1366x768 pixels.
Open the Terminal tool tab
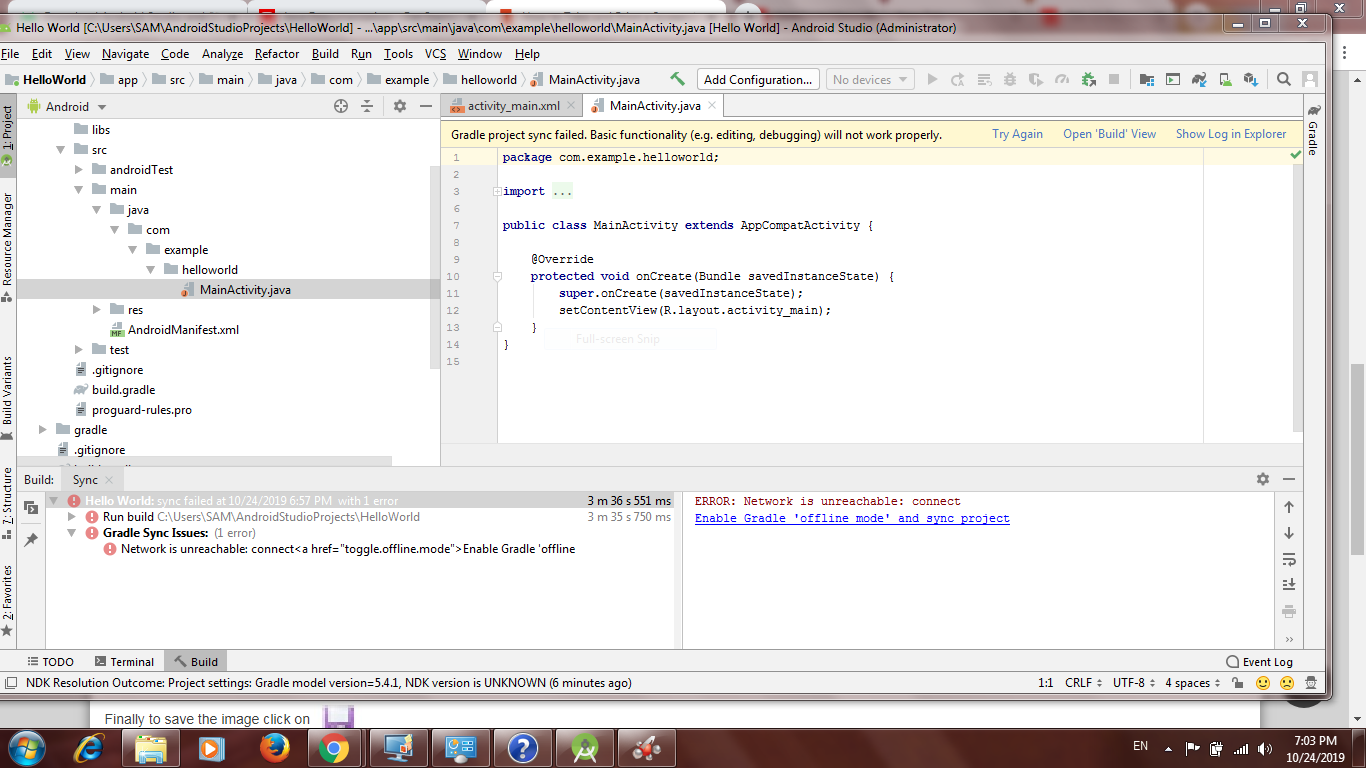pos(124,661)
